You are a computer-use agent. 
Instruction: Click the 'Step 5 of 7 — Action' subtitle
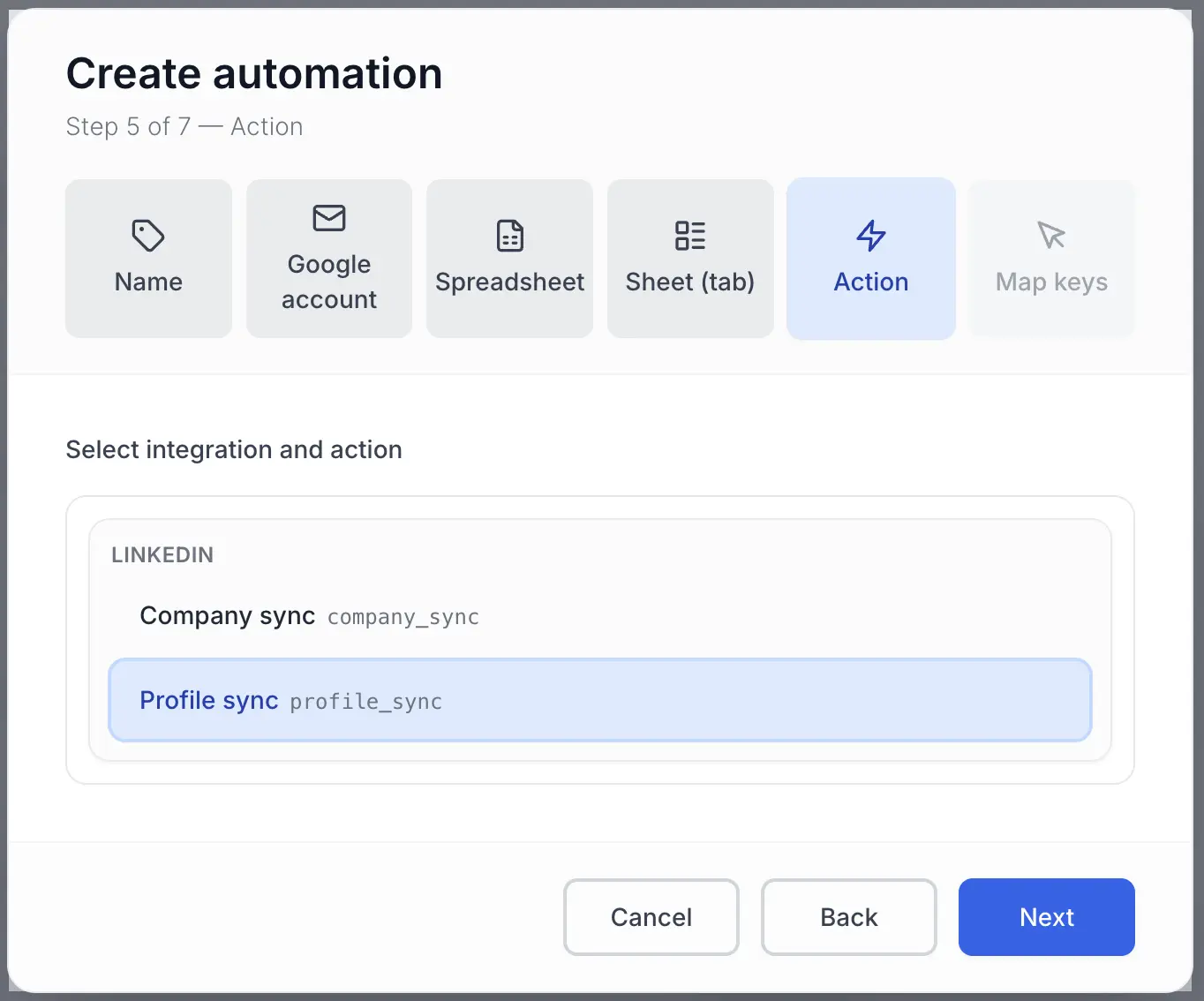[184, 126]
